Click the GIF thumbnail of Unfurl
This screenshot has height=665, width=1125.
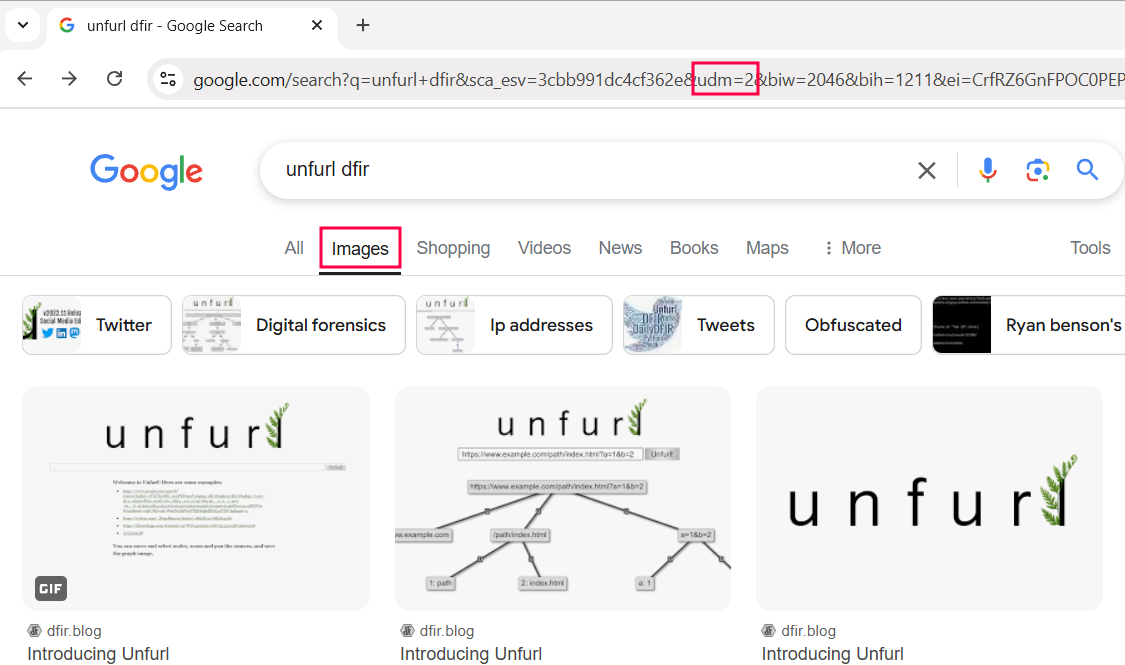195,497
